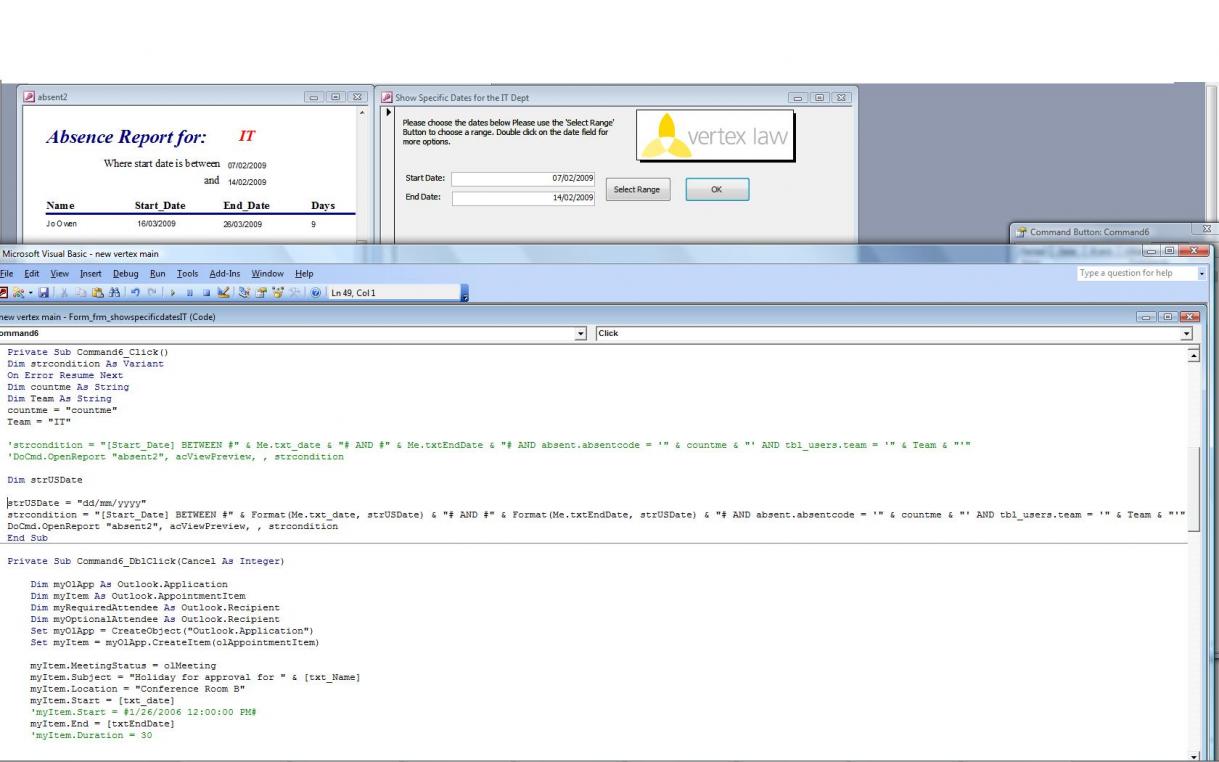Click the Paste clipboard toolbar icon
The image size is (1219, 762).
click(97, 293)
